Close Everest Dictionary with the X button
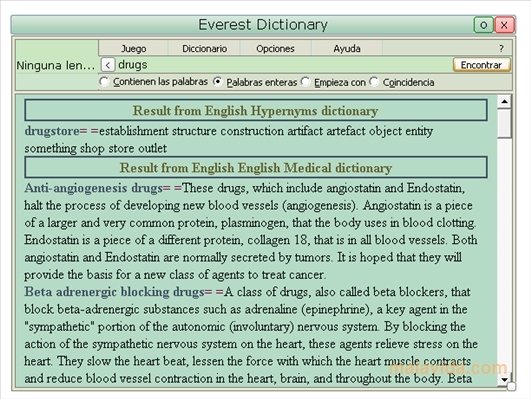The width and height of the screenshot is (531, 399). [x=504, y=25]
